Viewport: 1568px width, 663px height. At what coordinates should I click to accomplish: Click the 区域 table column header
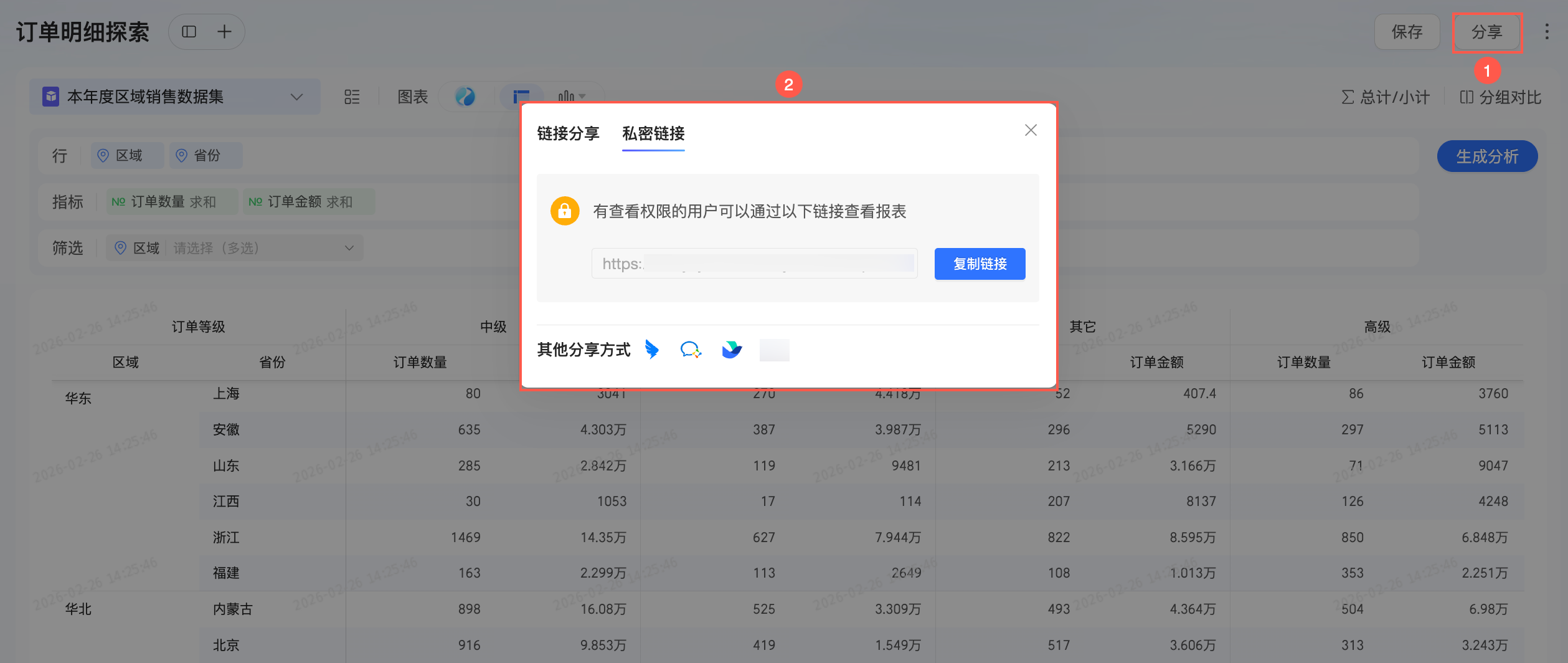click(125, 362)
